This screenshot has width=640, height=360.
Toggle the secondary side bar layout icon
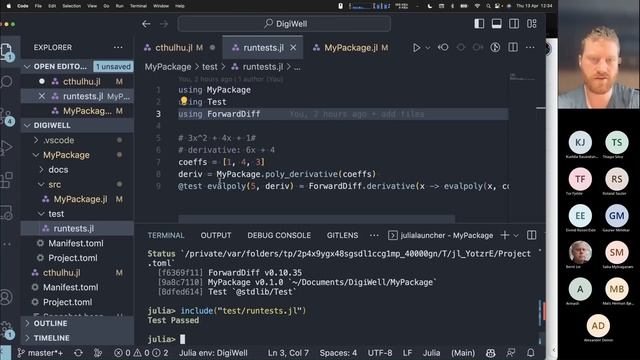[514, 24]
